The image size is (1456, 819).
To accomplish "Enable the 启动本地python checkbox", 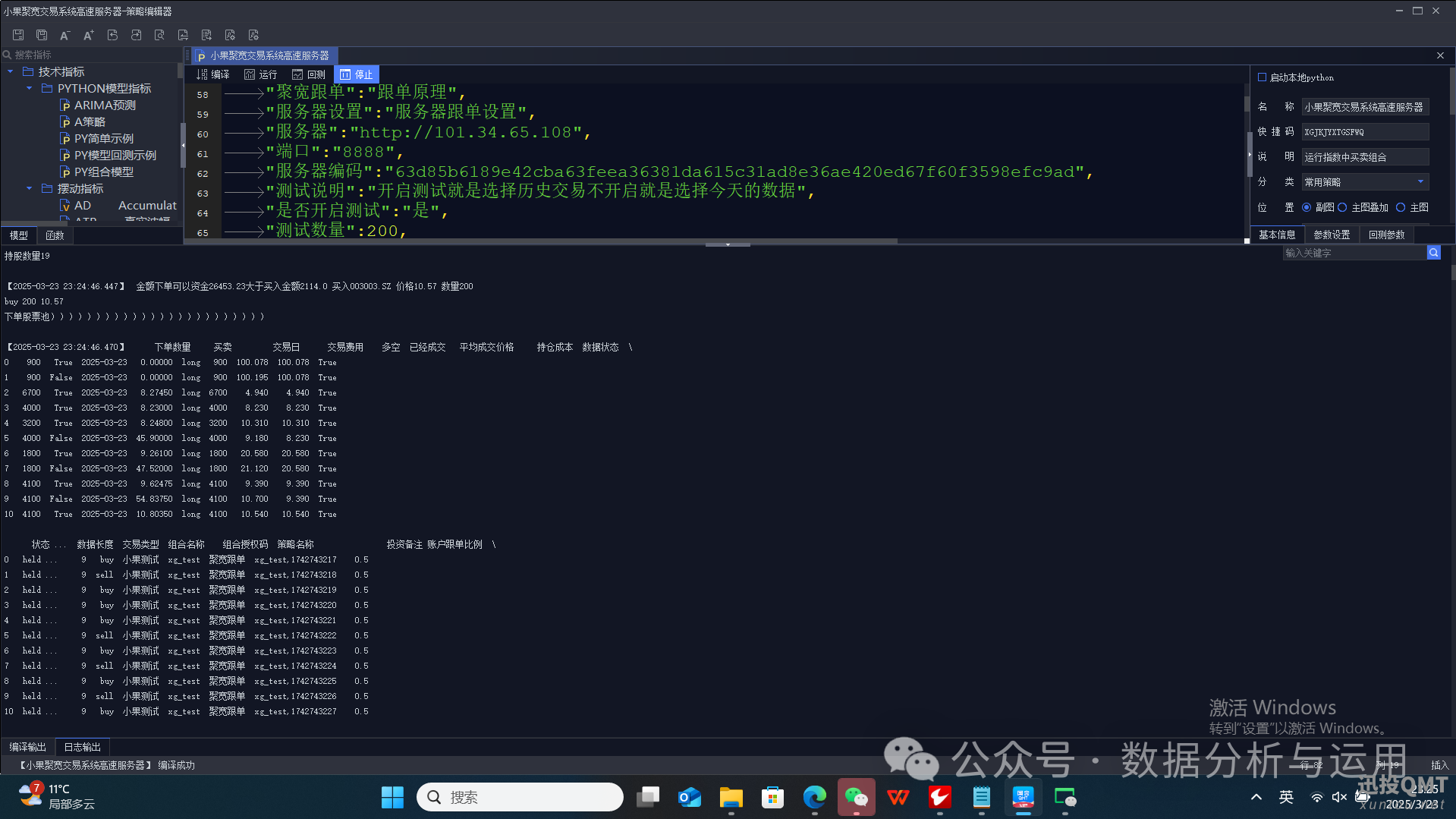I will pyautogui.click(x=1262, y=77).
